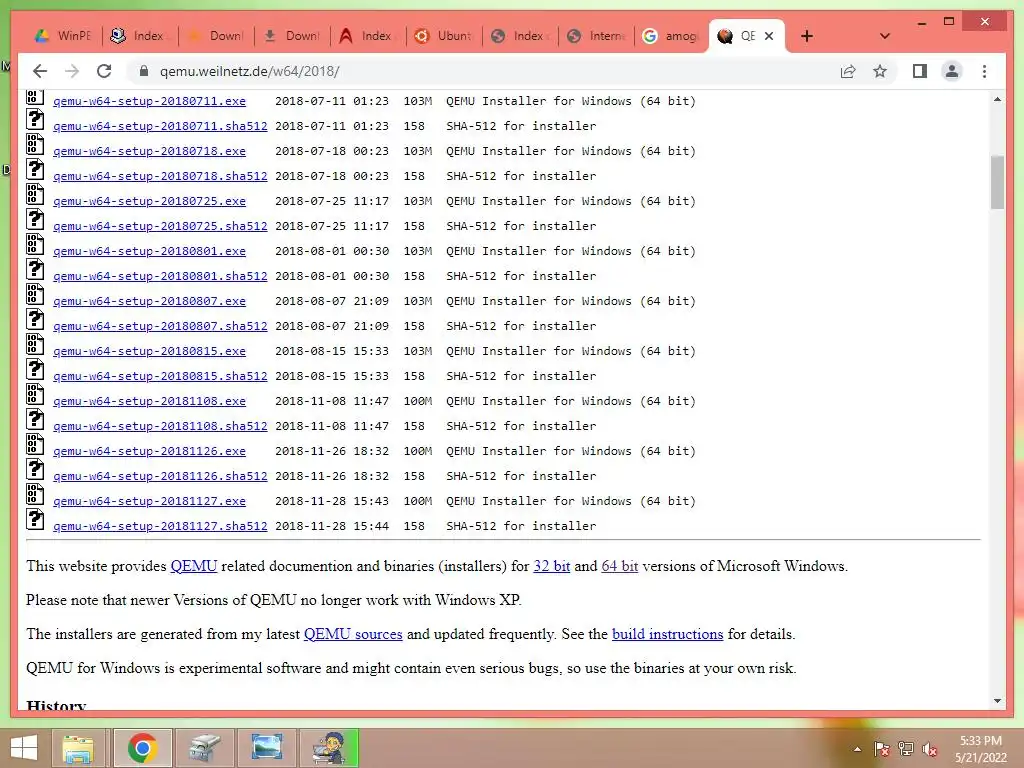The image size is (1024, 768).
Task: Click the date 2018-08-07 21:09 of 20180807.exe
Action: [332, 302]
